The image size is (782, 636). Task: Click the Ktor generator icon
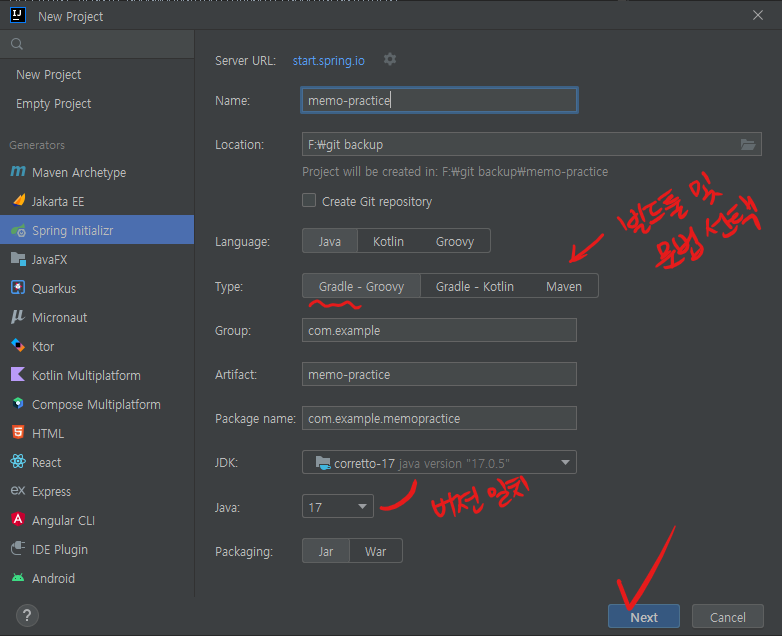18,346
